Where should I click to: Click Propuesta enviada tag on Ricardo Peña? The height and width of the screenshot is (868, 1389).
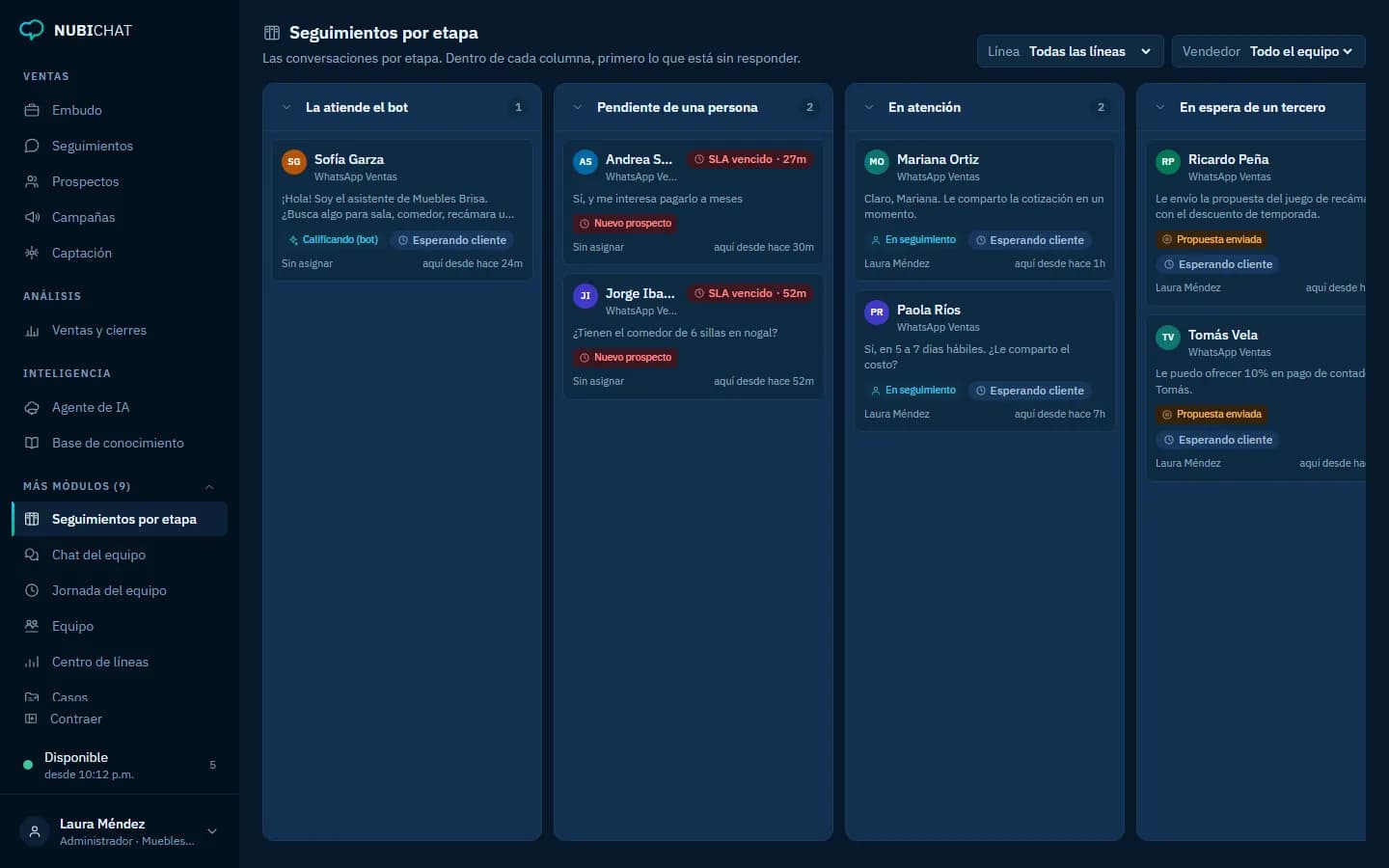click(x=1212, y=239)
